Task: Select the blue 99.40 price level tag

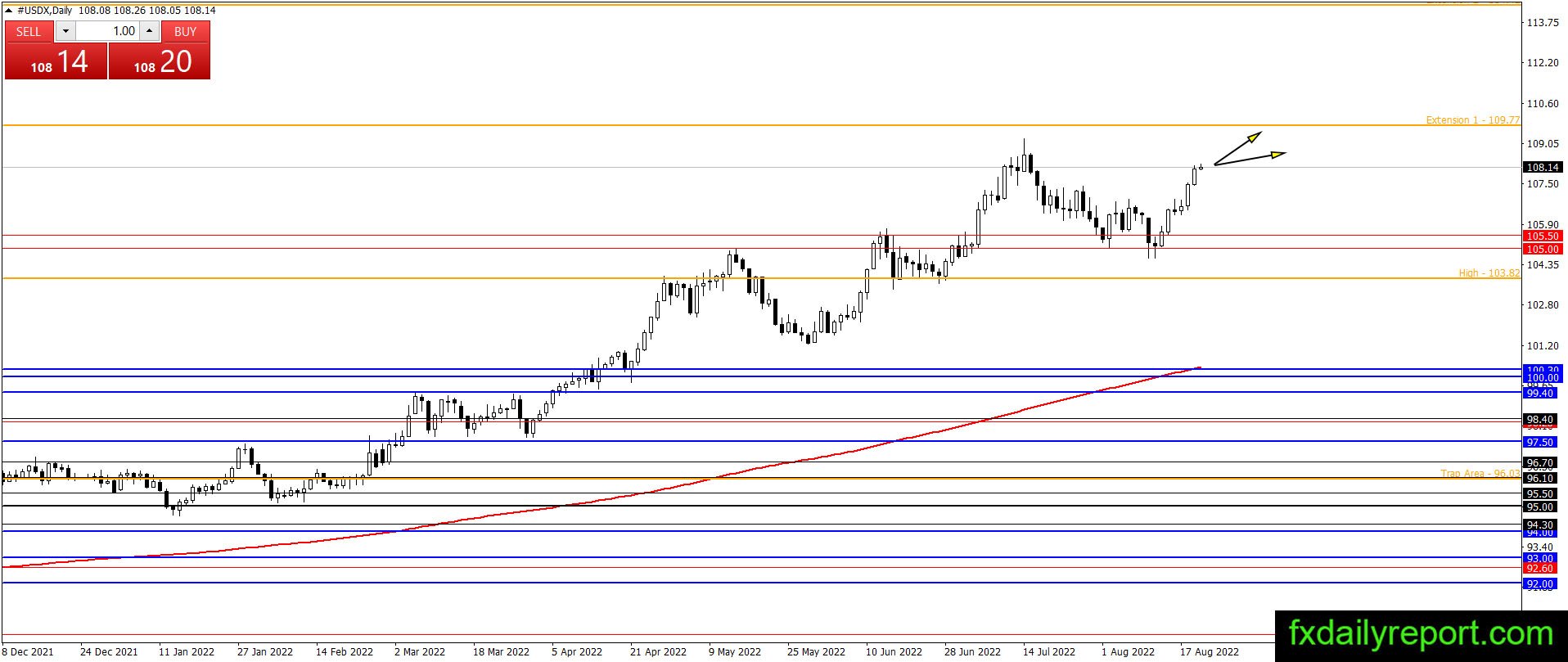Action: tap(1543, 393)
